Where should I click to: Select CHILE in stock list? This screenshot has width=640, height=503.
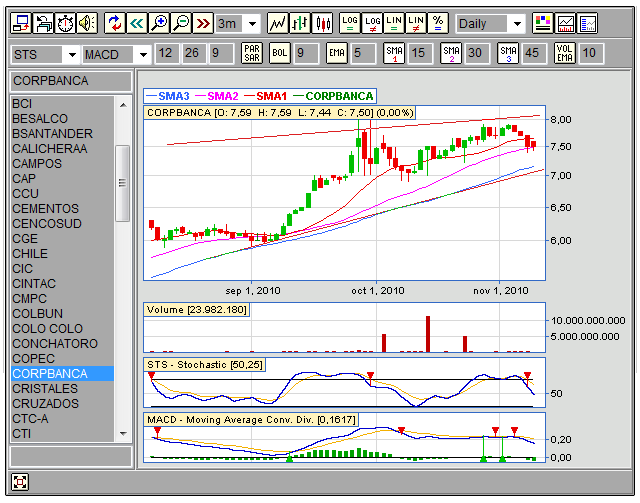[62, 254]
